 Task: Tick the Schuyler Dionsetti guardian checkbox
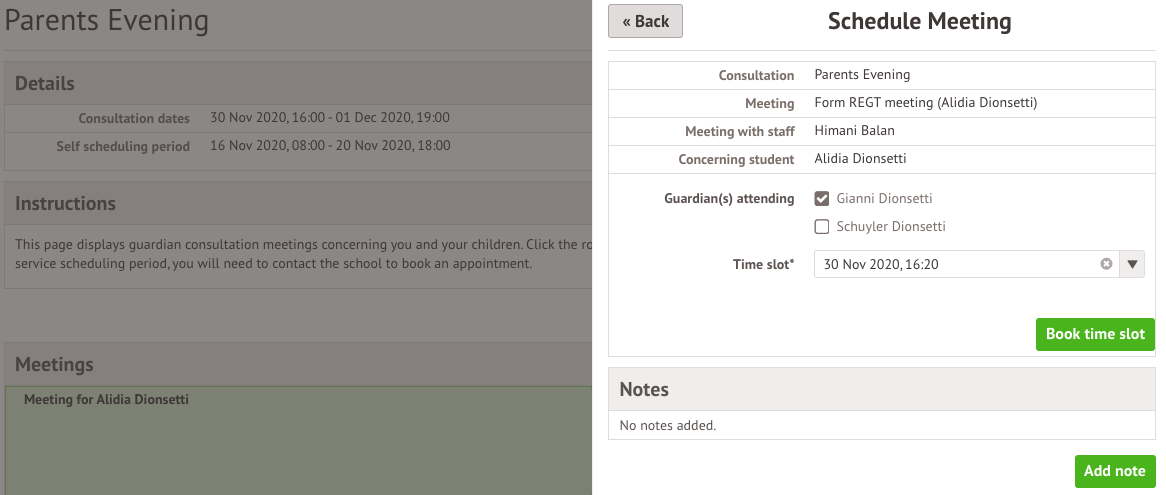click(822, 226)
